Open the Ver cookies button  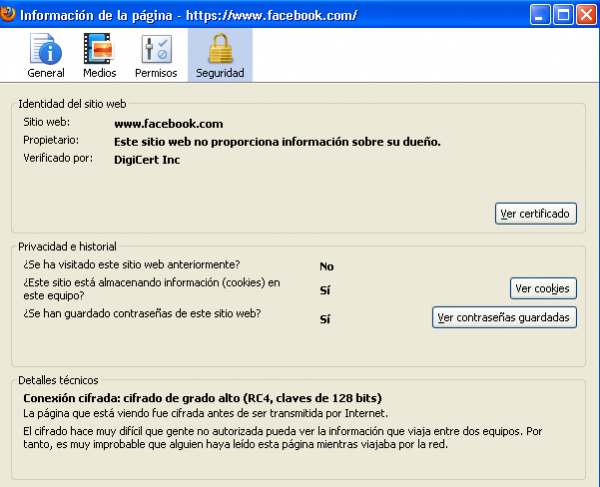543,288
